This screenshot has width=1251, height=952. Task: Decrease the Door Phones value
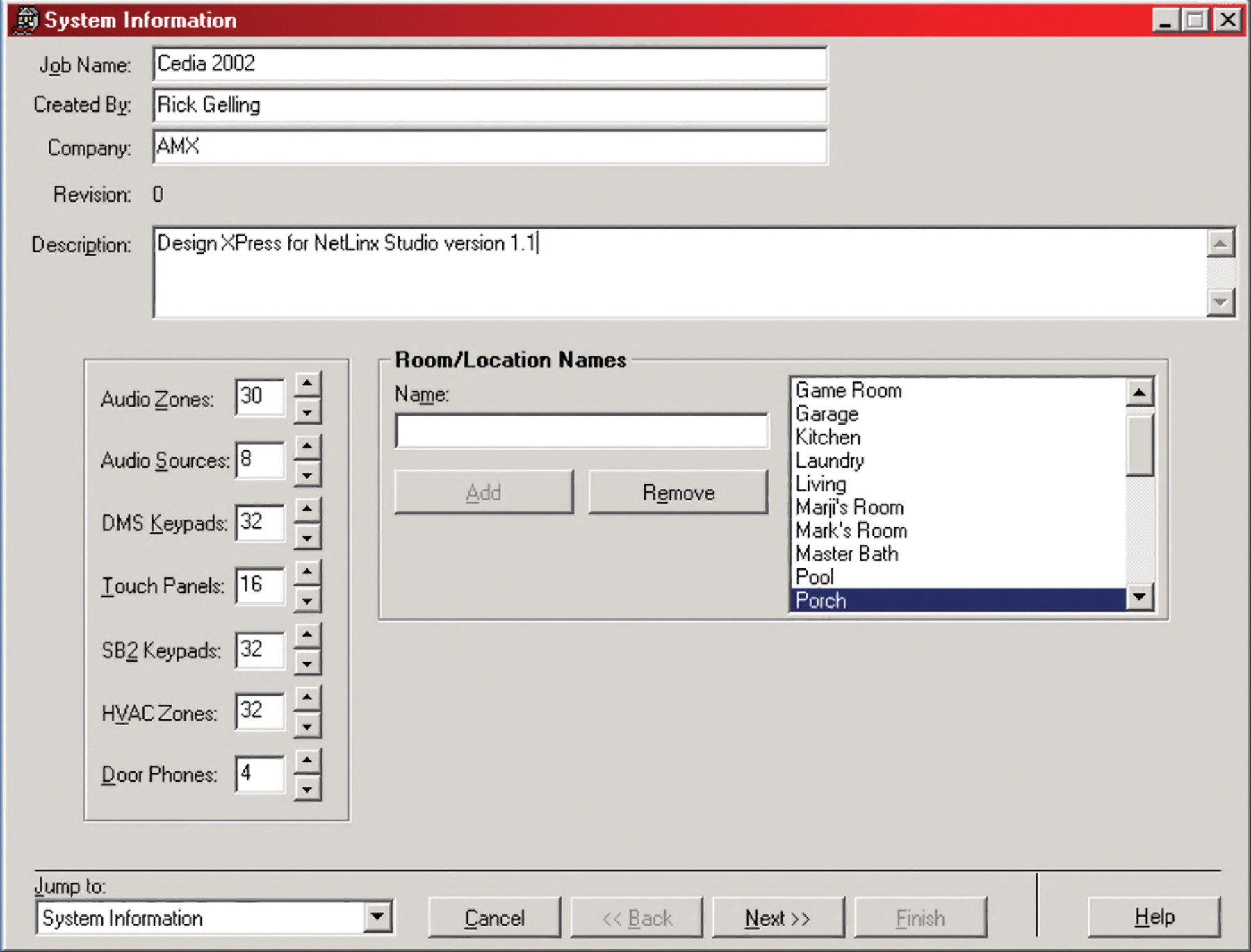coord(307,789)
